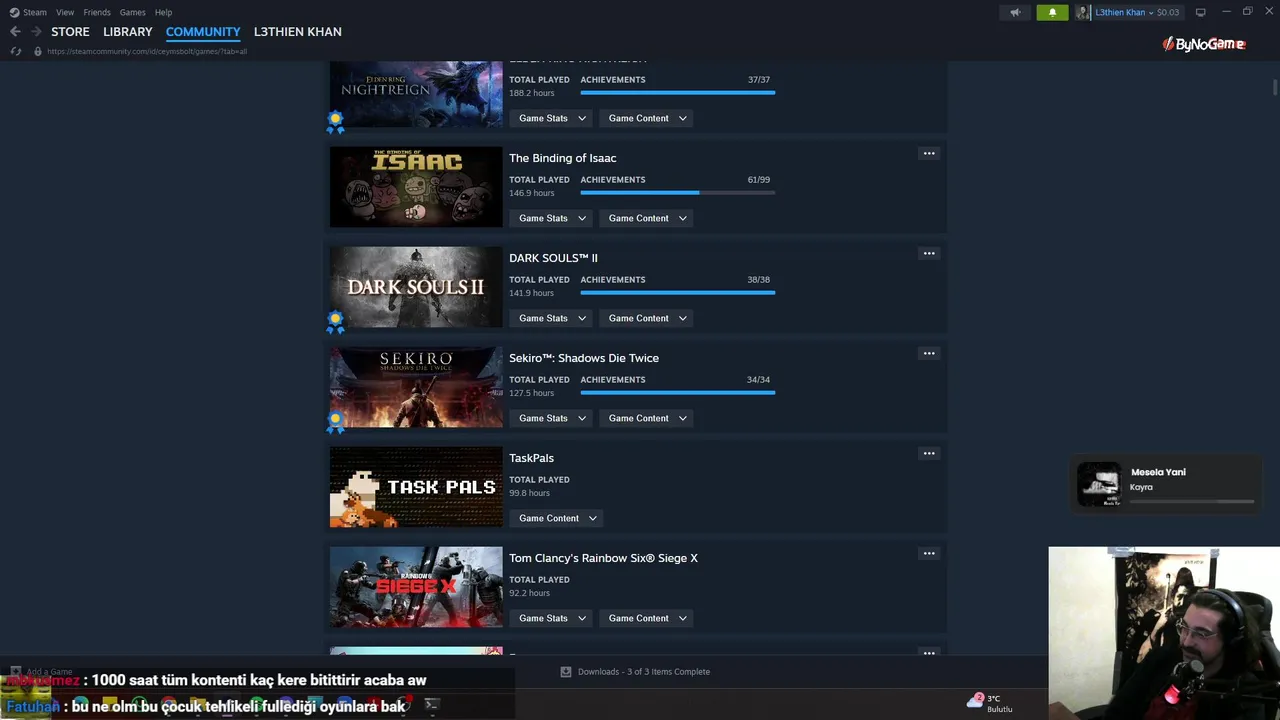Open the weather widget showing 3°C
This screenshot has width=1280, height=720.
990,703
